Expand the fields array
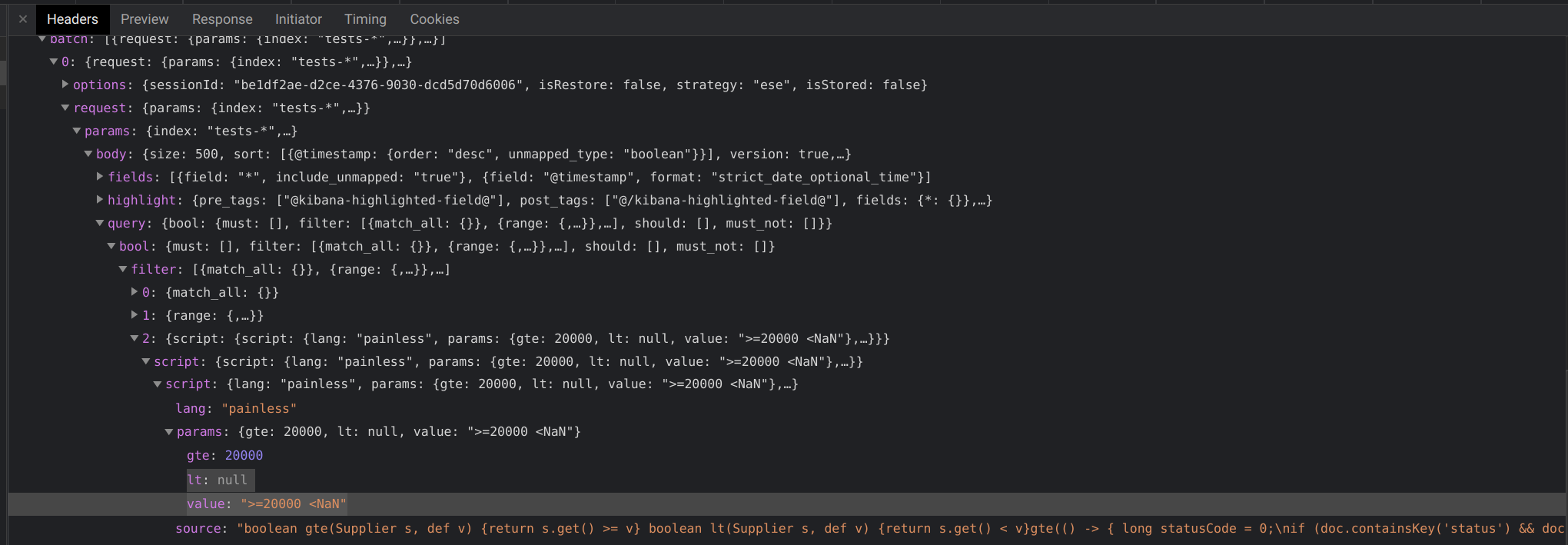Viewport: 1568px width, 545px height. pos(99,177)
